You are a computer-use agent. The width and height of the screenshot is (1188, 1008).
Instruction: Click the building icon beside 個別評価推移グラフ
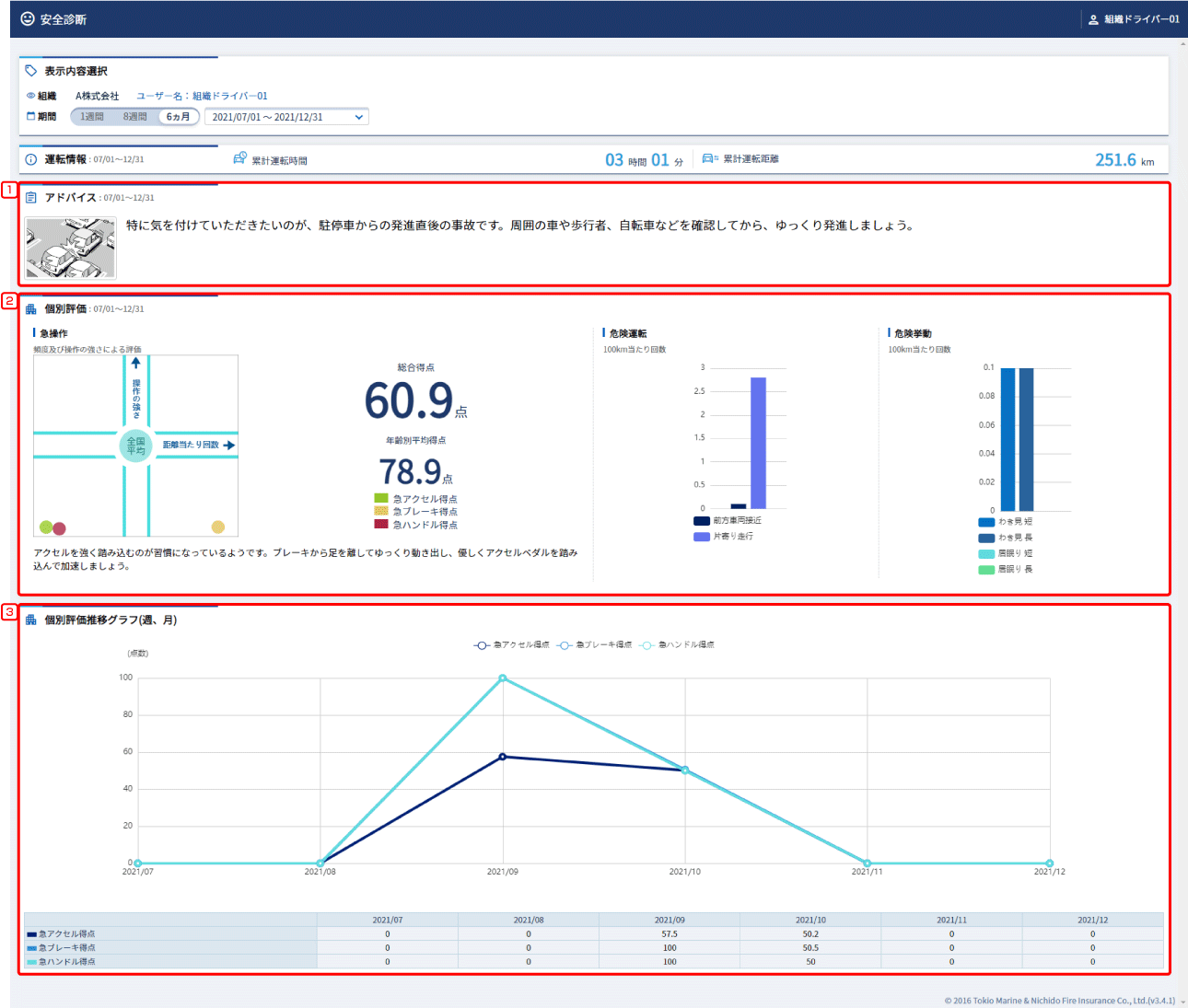click(x=31, y=620)
